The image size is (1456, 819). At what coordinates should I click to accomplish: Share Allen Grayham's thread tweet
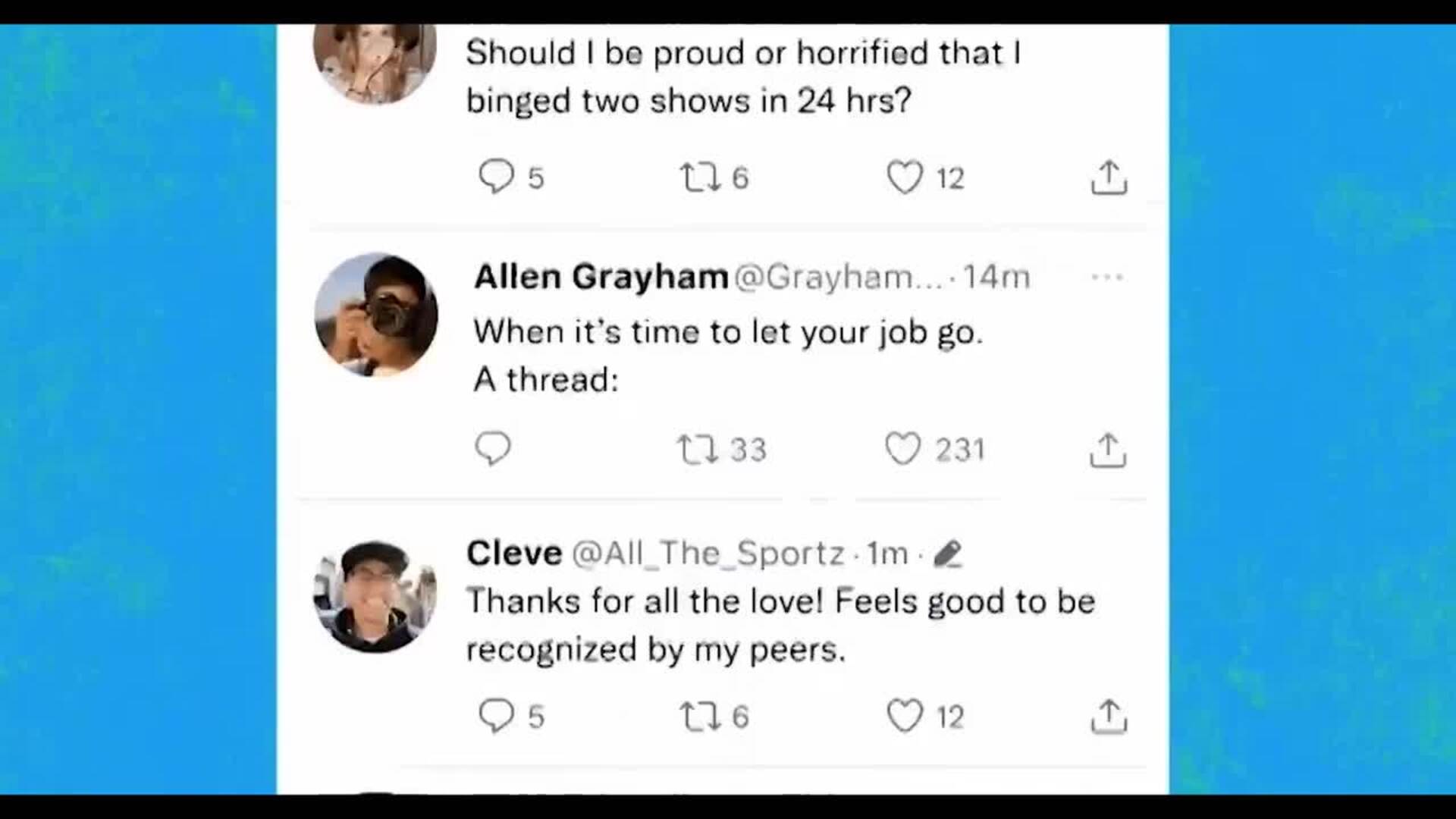(x=1107, y=450)
